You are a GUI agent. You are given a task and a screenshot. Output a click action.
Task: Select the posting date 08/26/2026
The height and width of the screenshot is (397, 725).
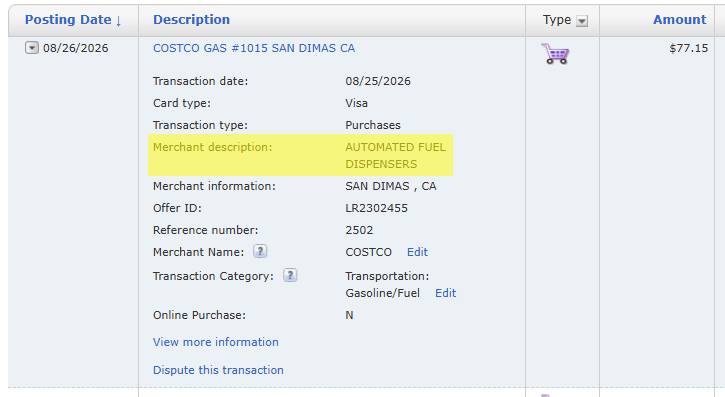pyautogui.click(x=75, y=48)
